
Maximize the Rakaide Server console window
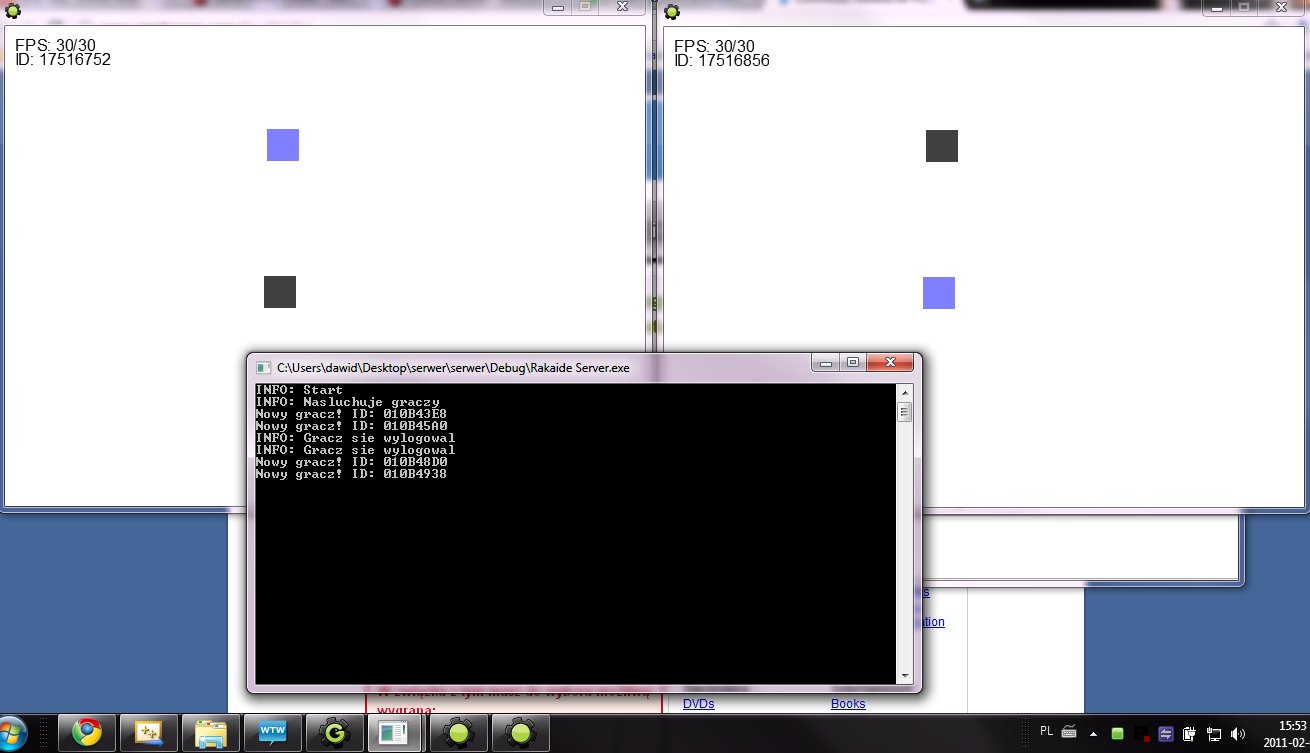(853, 362)
